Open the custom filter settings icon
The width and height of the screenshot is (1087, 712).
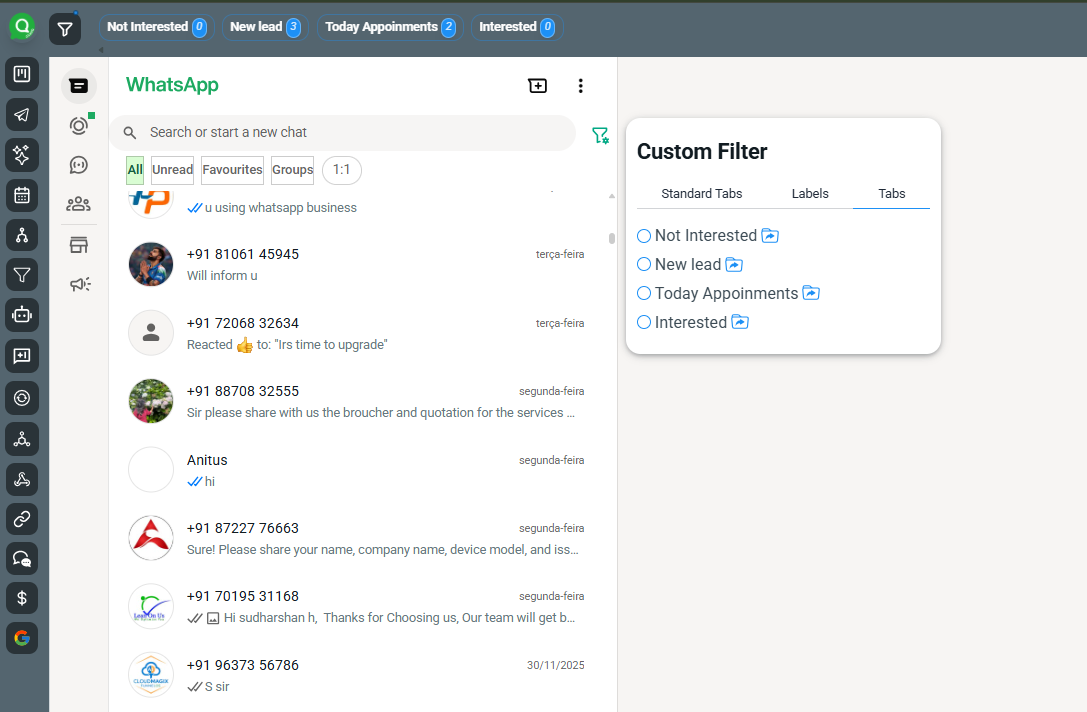(x=600, y=135)
